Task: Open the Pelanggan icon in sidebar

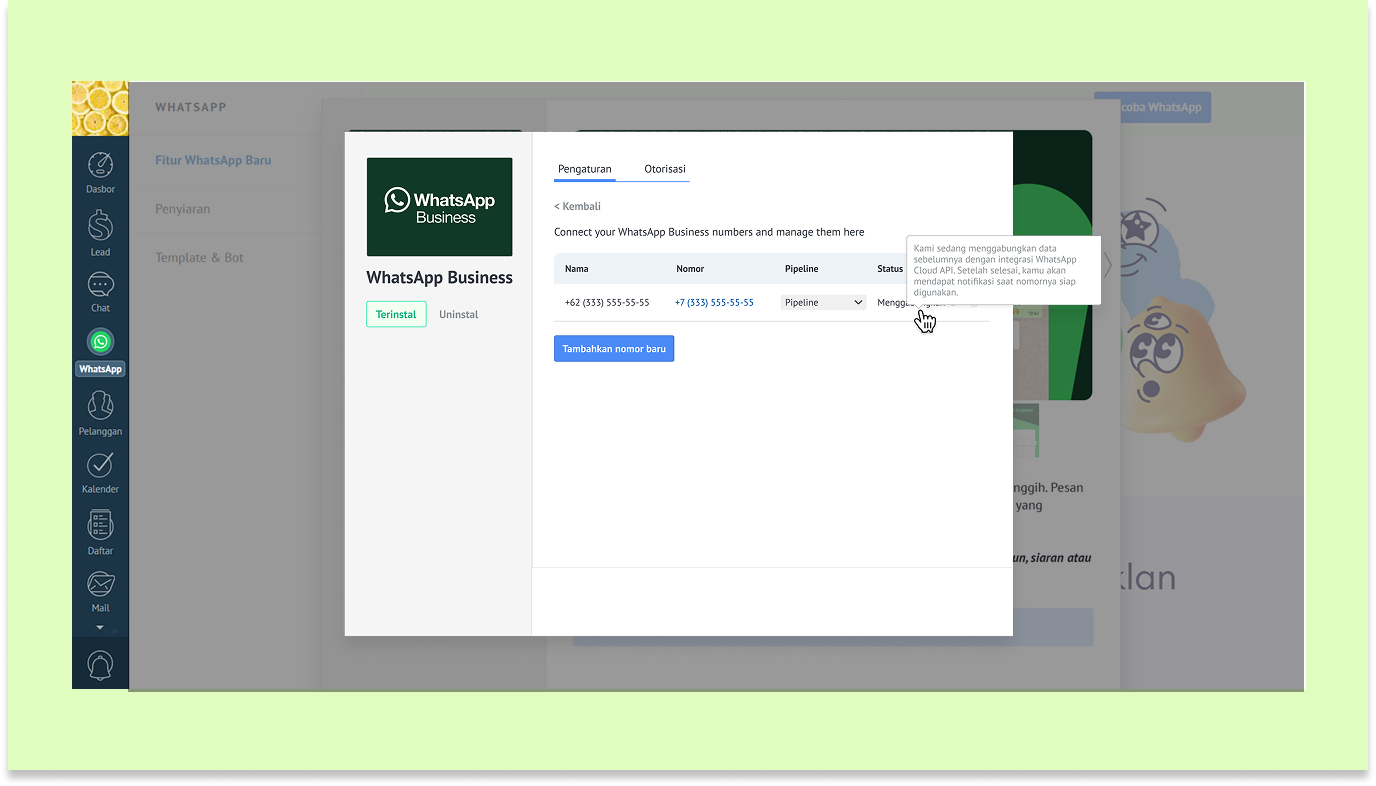Action: click(x=100, y=405)
